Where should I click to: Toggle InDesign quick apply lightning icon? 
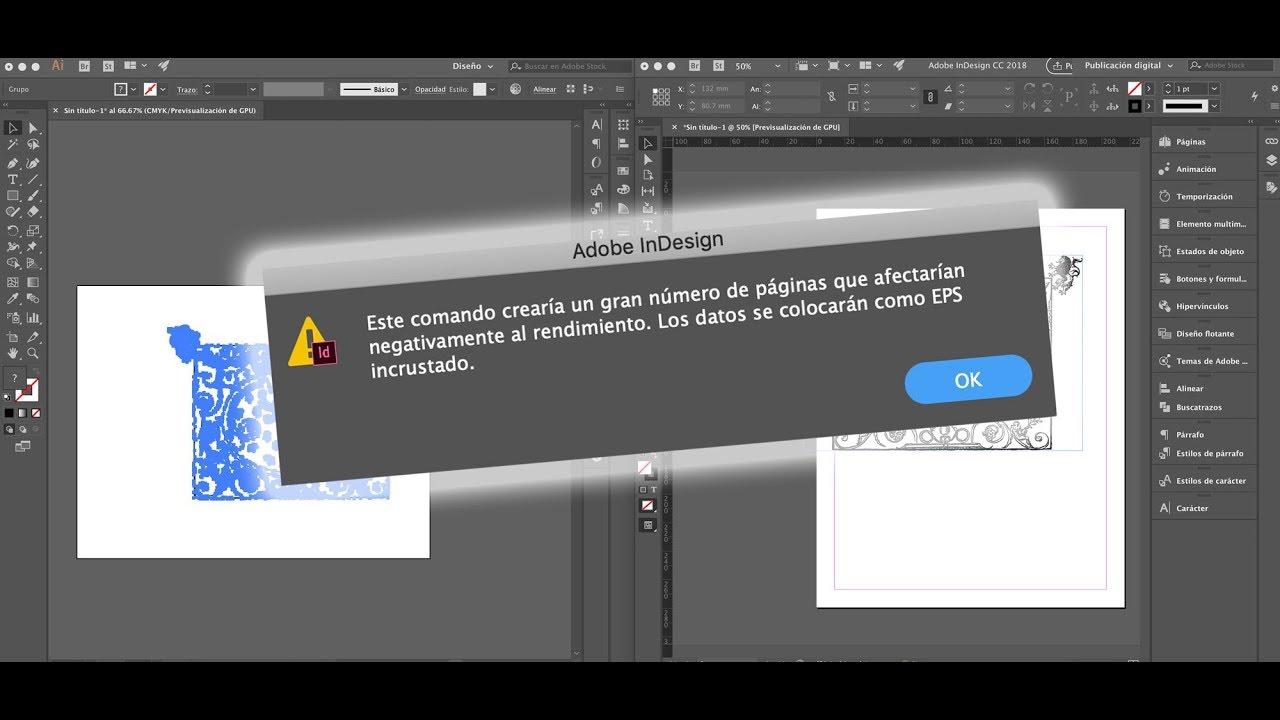click(x=1255, y=96)
